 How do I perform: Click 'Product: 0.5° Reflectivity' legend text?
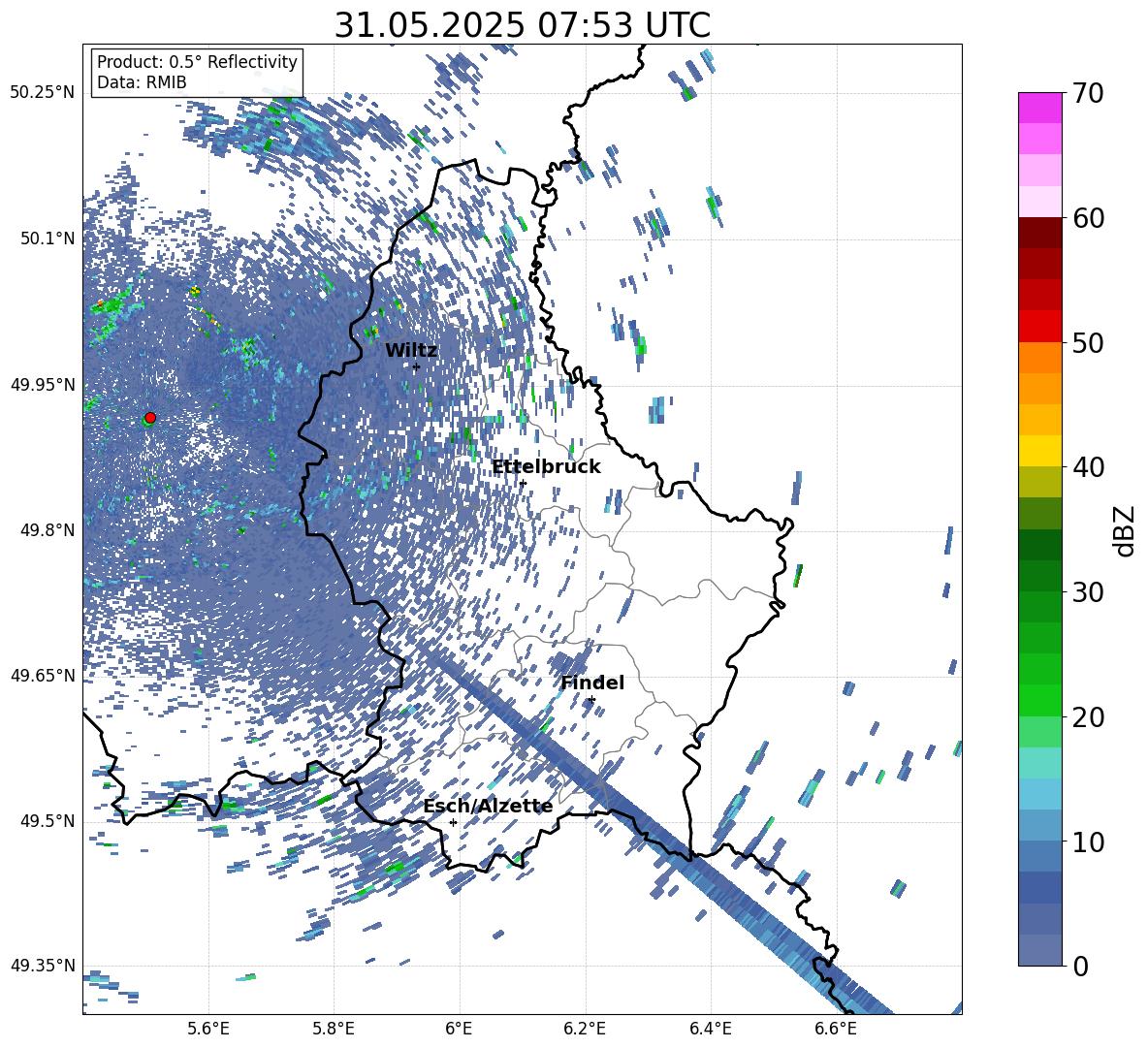pyautogui.click(x=197, y=62)
